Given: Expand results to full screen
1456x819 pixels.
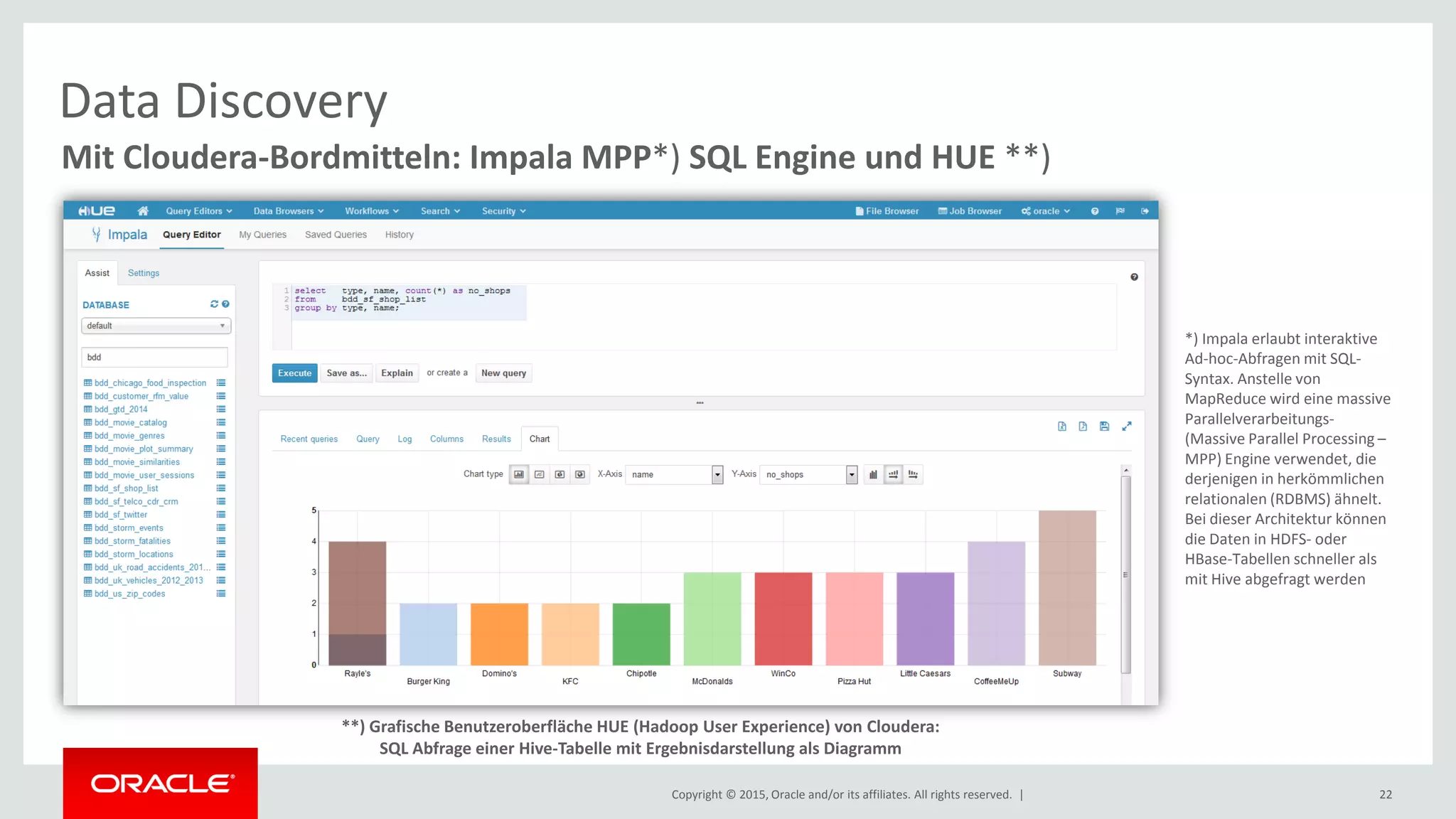Looking at the screenshot, I should tap(1127, 427).
